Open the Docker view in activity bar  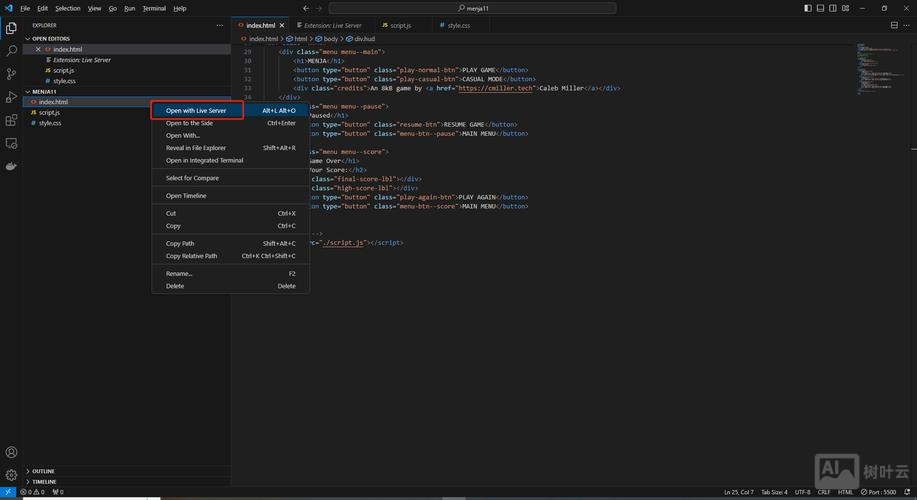pos(12,168)
